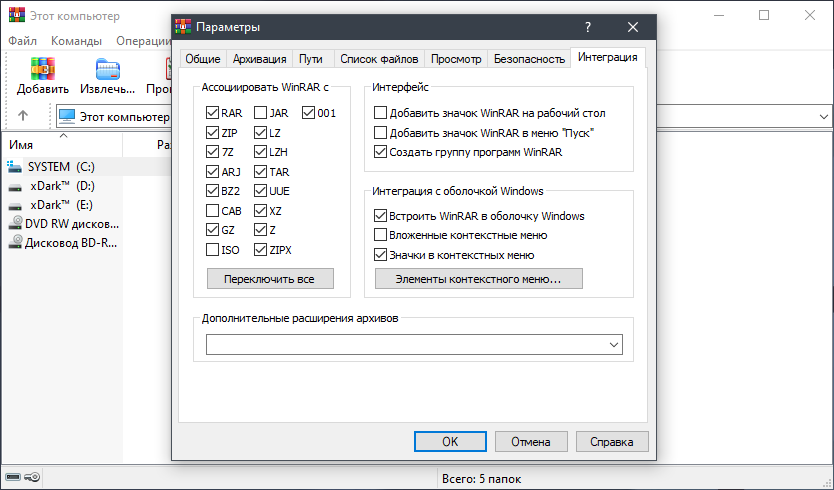Click the SYSTEM (C:) drive icon

pyautogui.click(x=15, y=167)
